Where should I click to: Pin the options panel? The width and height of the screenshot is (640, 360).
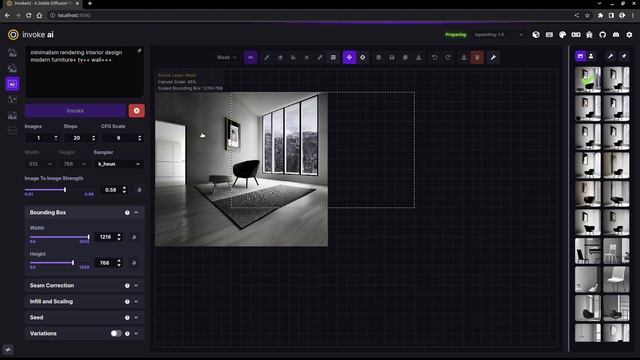click(139, 51)
